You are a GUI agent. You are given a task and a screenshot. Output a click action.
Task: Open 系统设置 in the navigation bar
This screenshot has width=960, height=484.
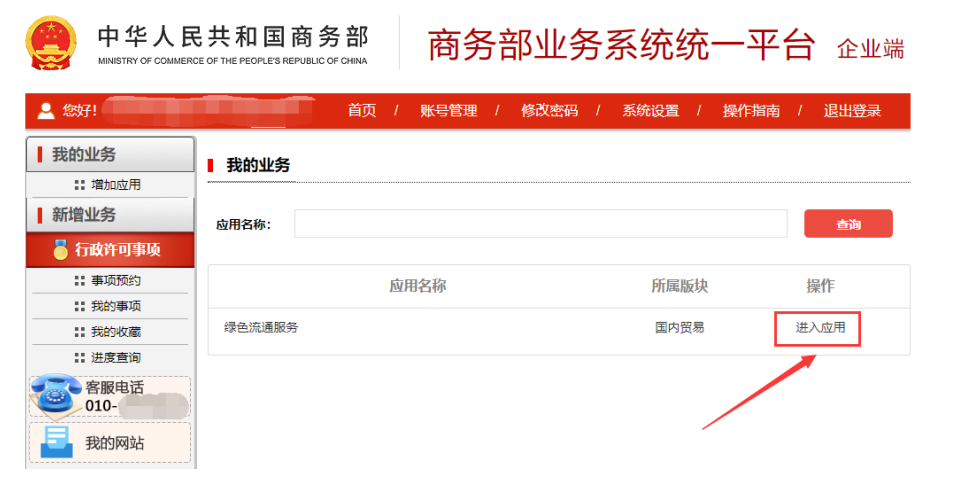[x=650, y=111]
